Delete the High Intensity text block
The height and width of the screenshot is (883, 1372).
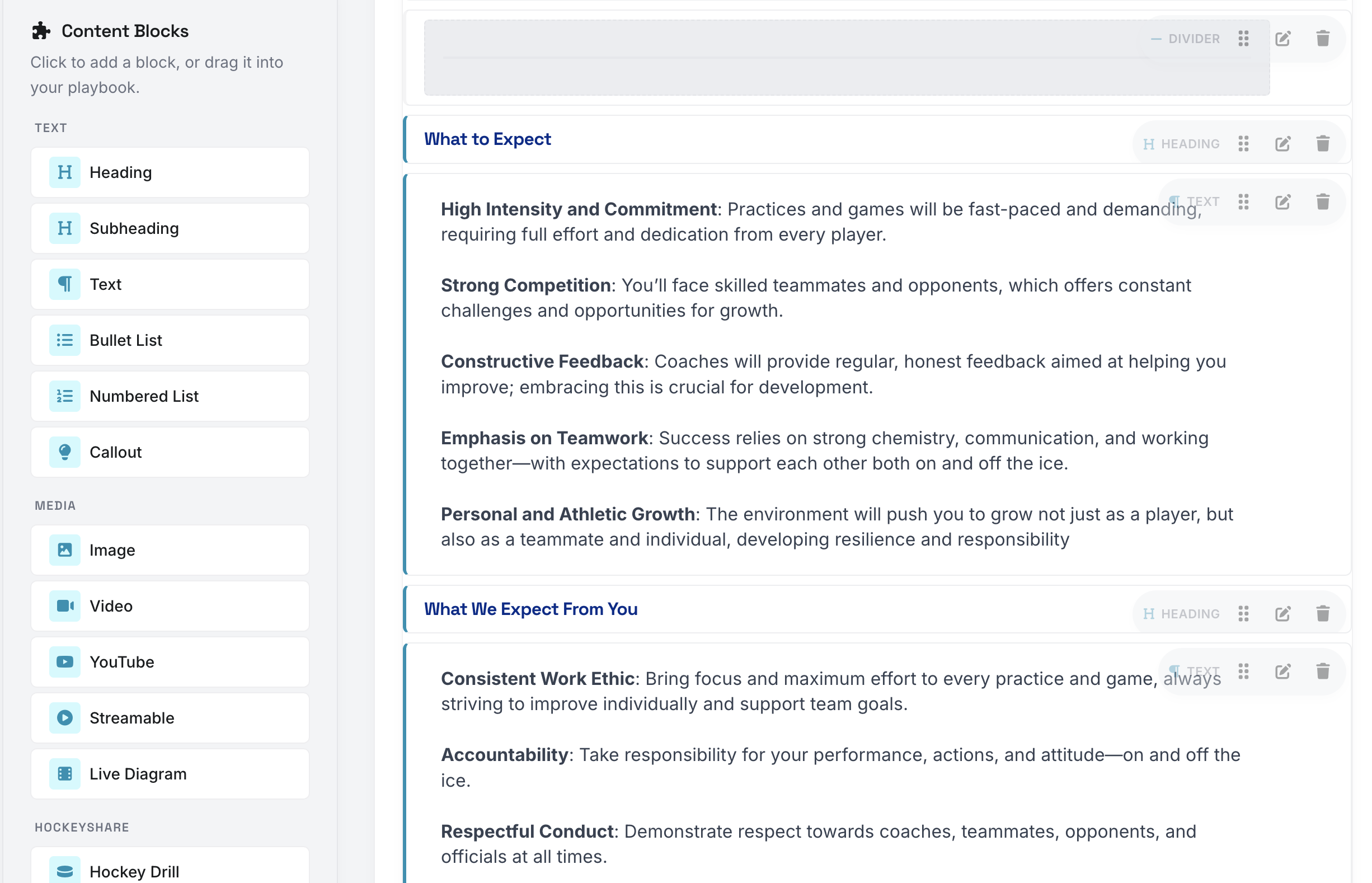coord(1322,202)
